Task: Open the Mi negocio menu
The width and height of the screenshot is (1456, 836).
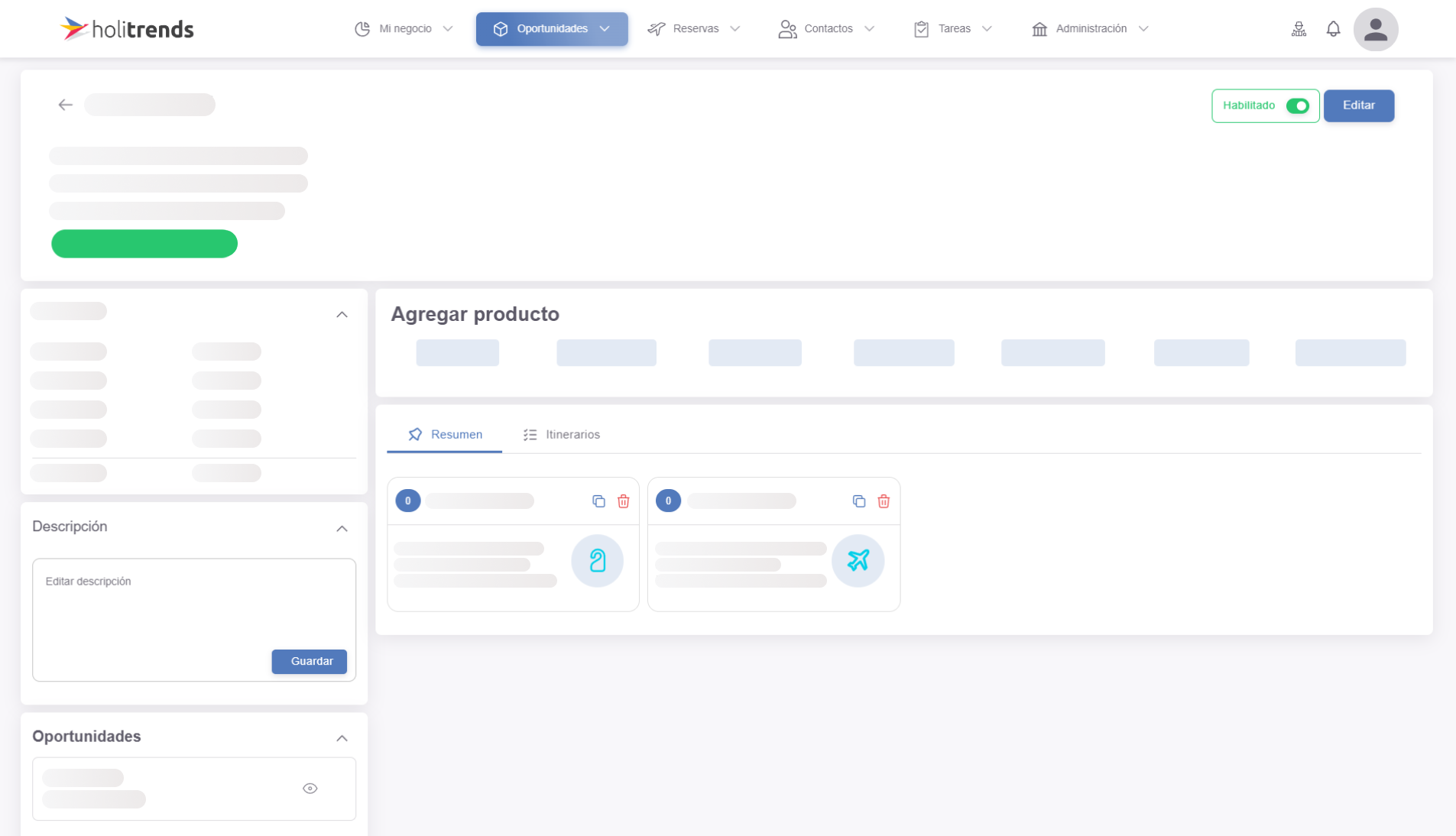Action: click(404, 29)
